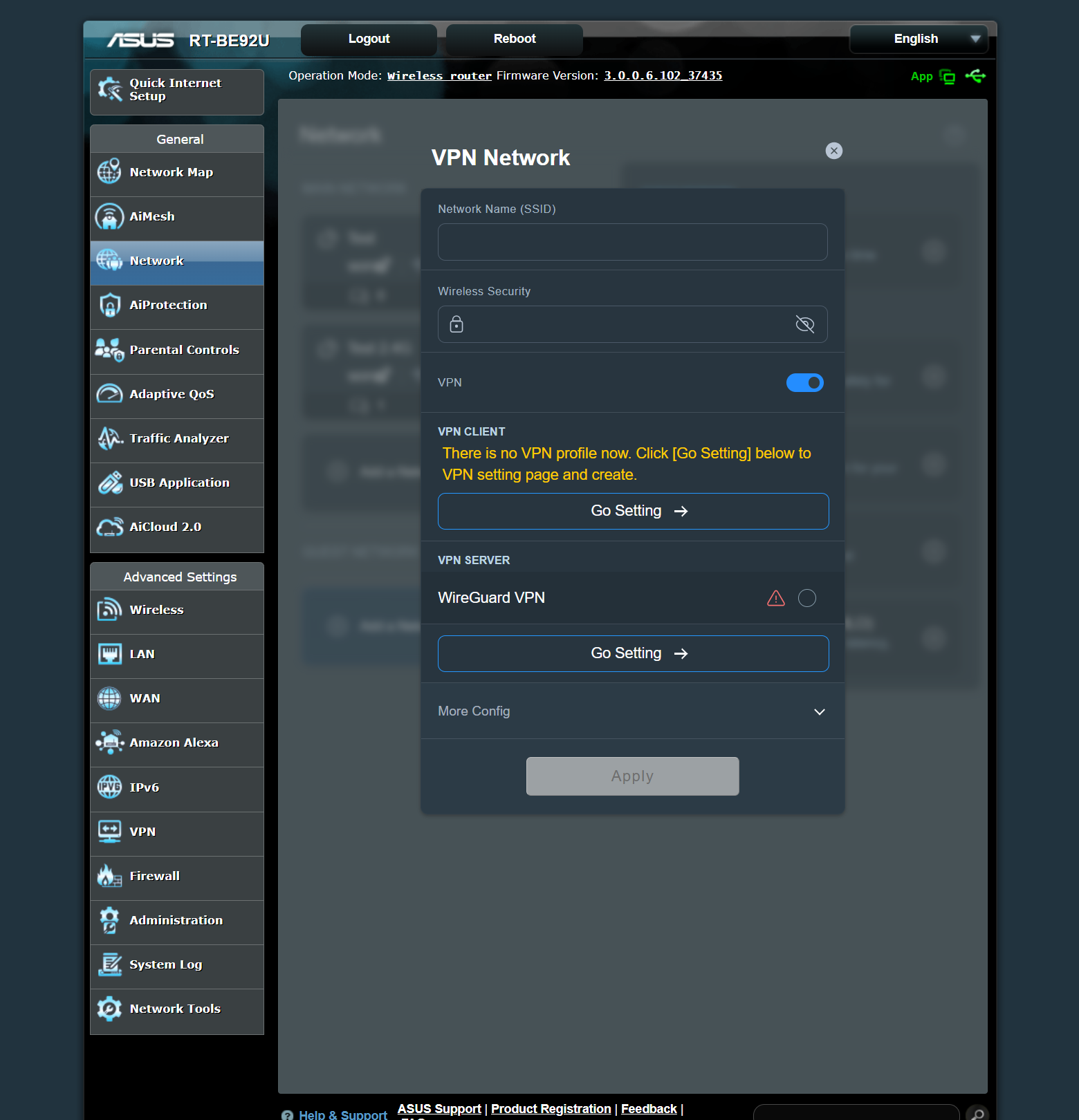Click the VPN monitor icon in sidebar
The image size is (1079, 1120).
pos(109,832)
